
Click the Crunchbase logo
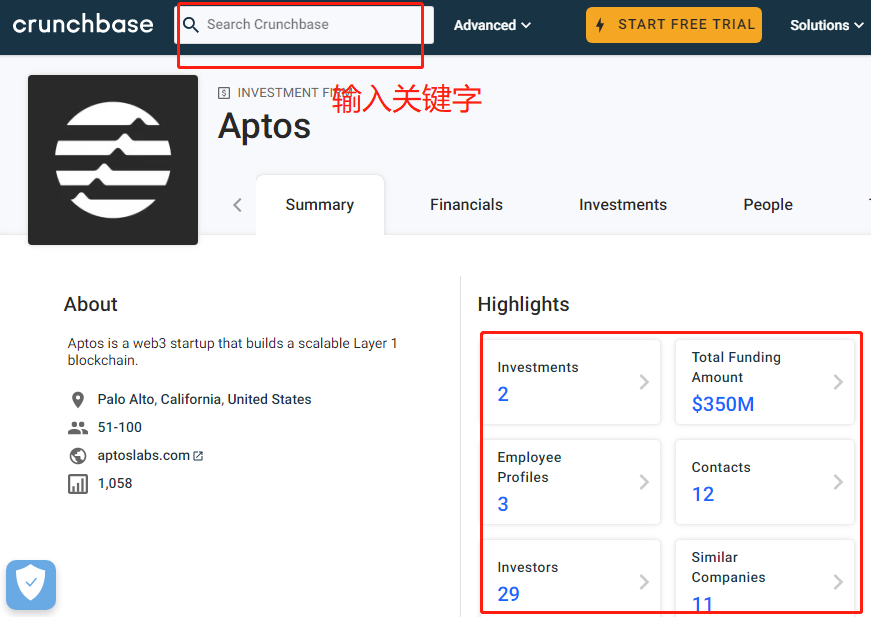click(x=83, y=24)
